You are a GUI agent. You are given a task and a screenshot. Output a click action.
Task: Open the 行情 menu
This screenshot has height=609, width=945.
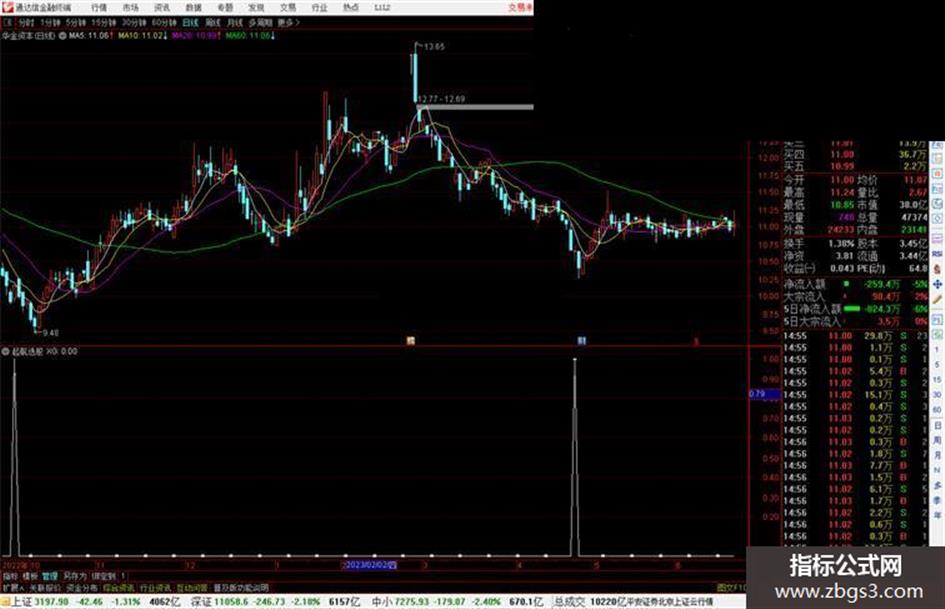tap(99, 8)
